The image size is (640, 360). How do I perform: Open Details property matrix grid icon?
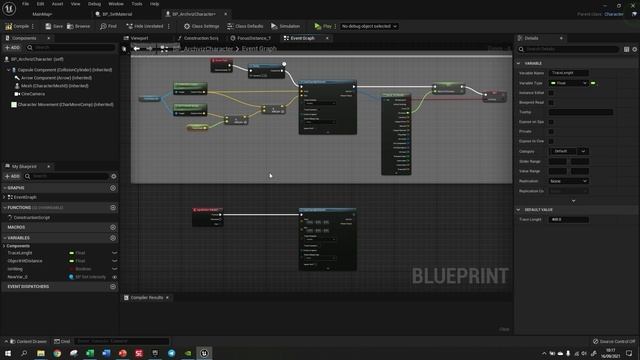click(627, 49)
